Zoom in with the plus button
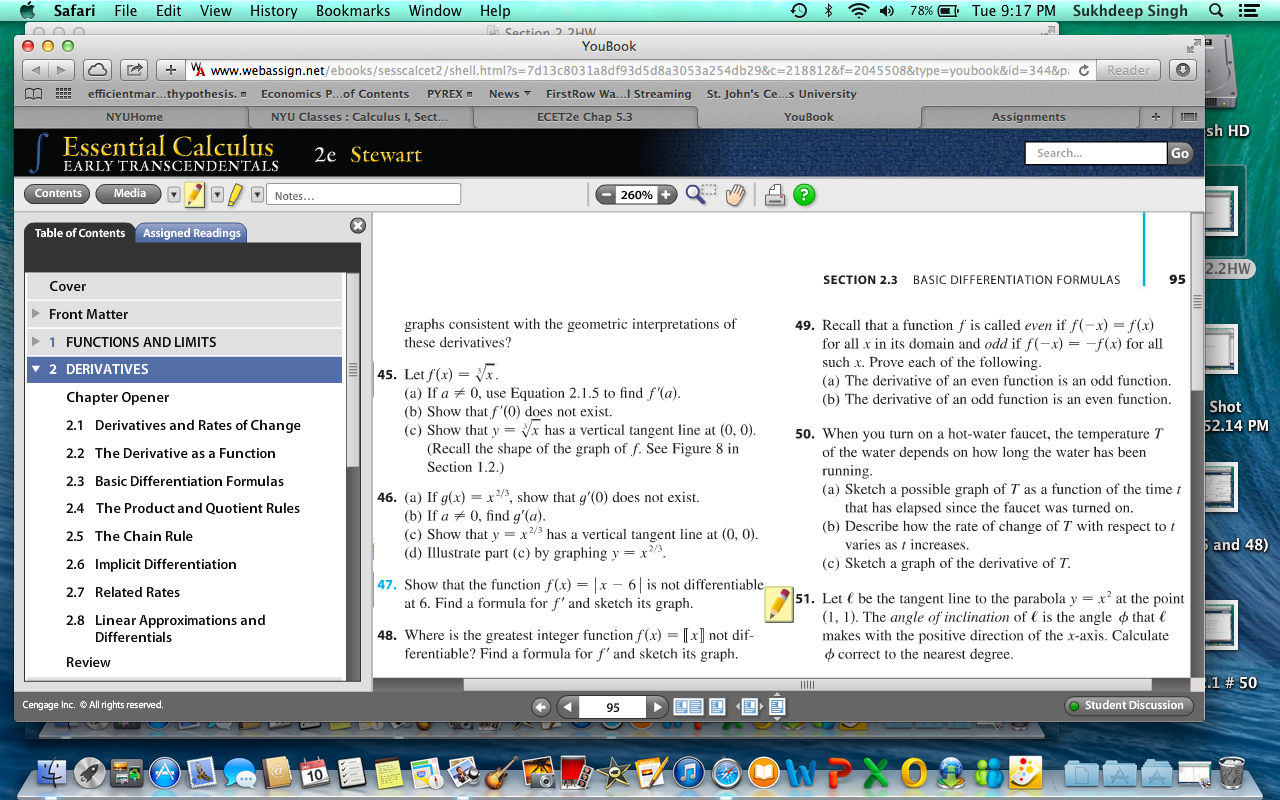 pyautogui.click(x=666, y=195)
